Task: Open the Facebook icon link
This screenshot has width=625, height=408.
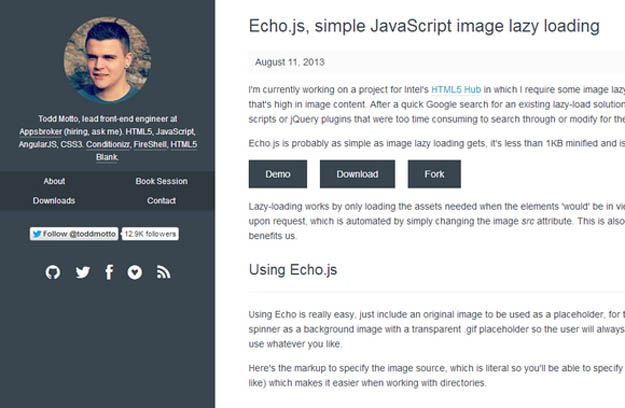Action: point(109,272)
